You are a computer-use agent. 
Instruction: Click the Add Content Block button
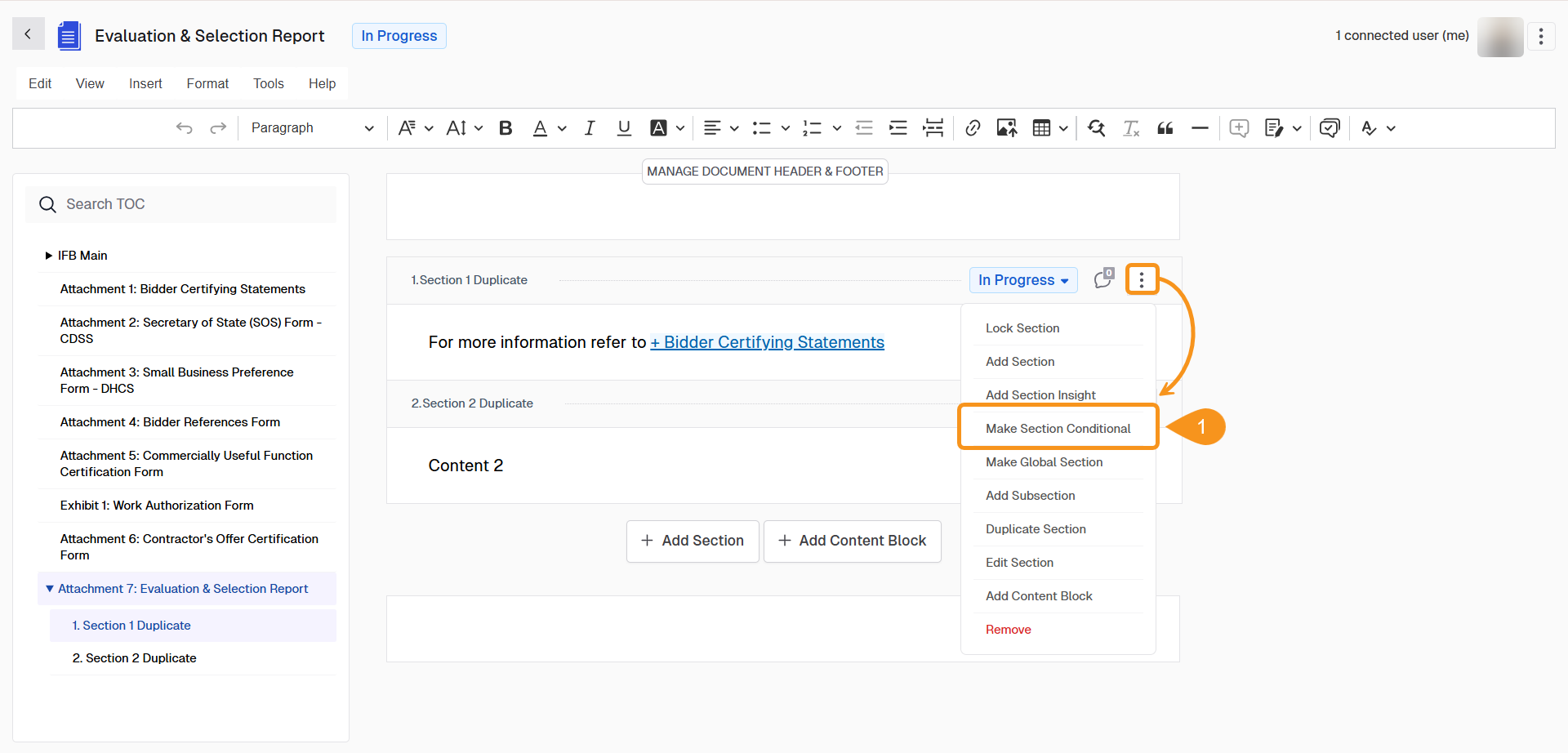[x=852, y=541]
